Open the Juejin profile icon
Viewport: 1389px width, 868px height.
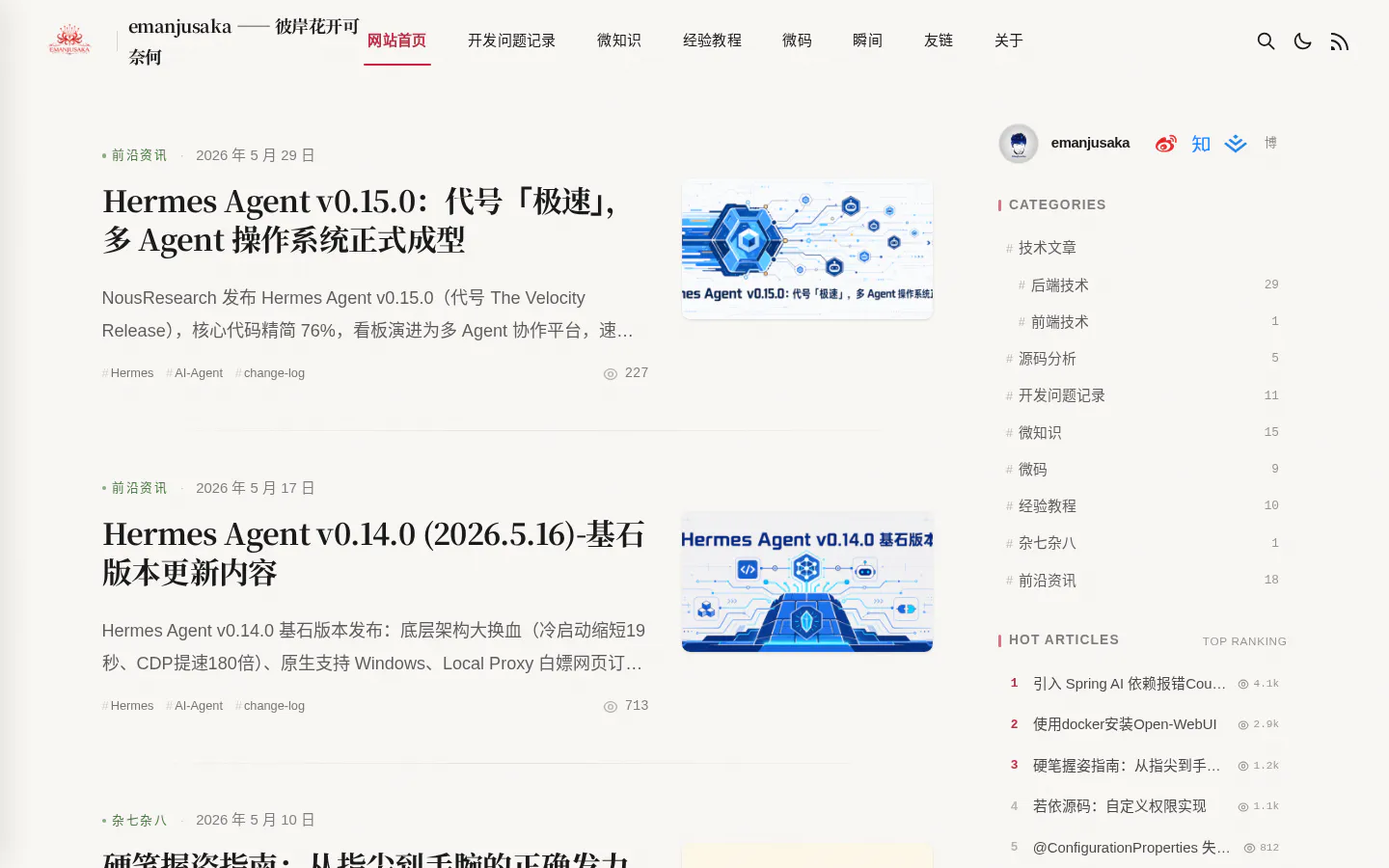pyautogui.click(x=1236, y=144)
